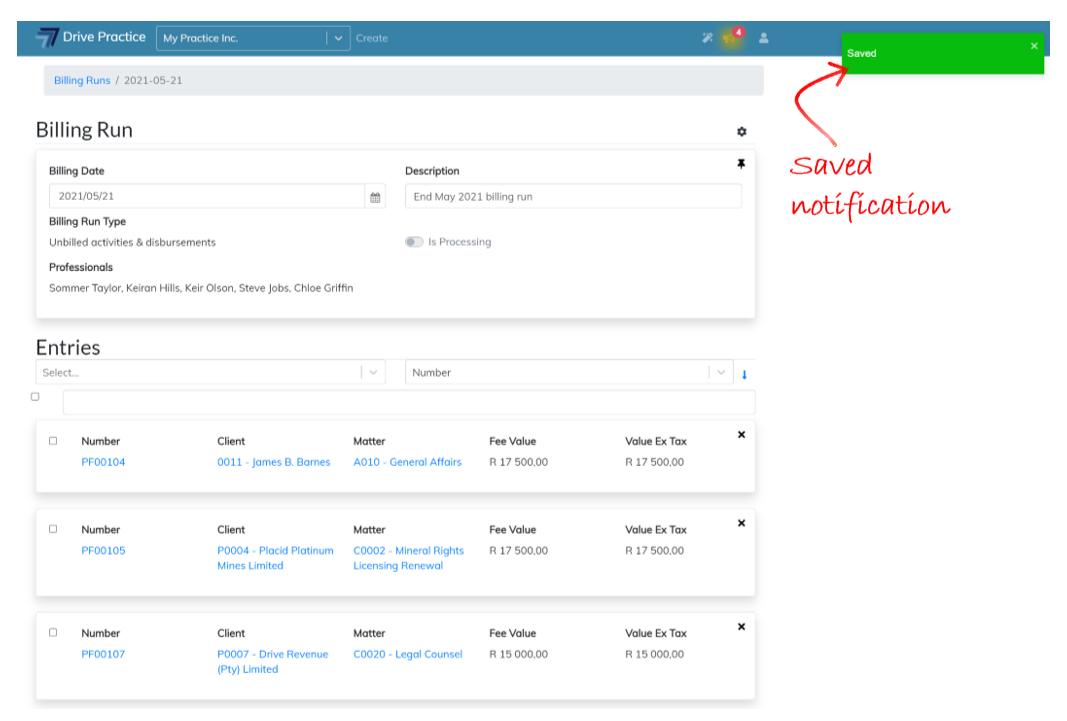Toggle the entries sort direction arrow
Viewport: 1067px width, 721px height.
pos(744,375)
